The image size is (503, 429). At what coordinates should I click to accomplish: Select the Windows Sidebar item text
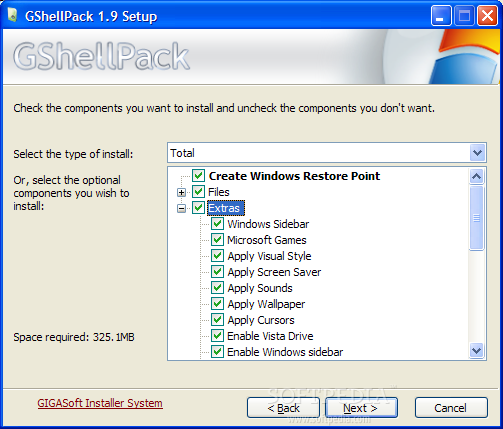(268, 224)
